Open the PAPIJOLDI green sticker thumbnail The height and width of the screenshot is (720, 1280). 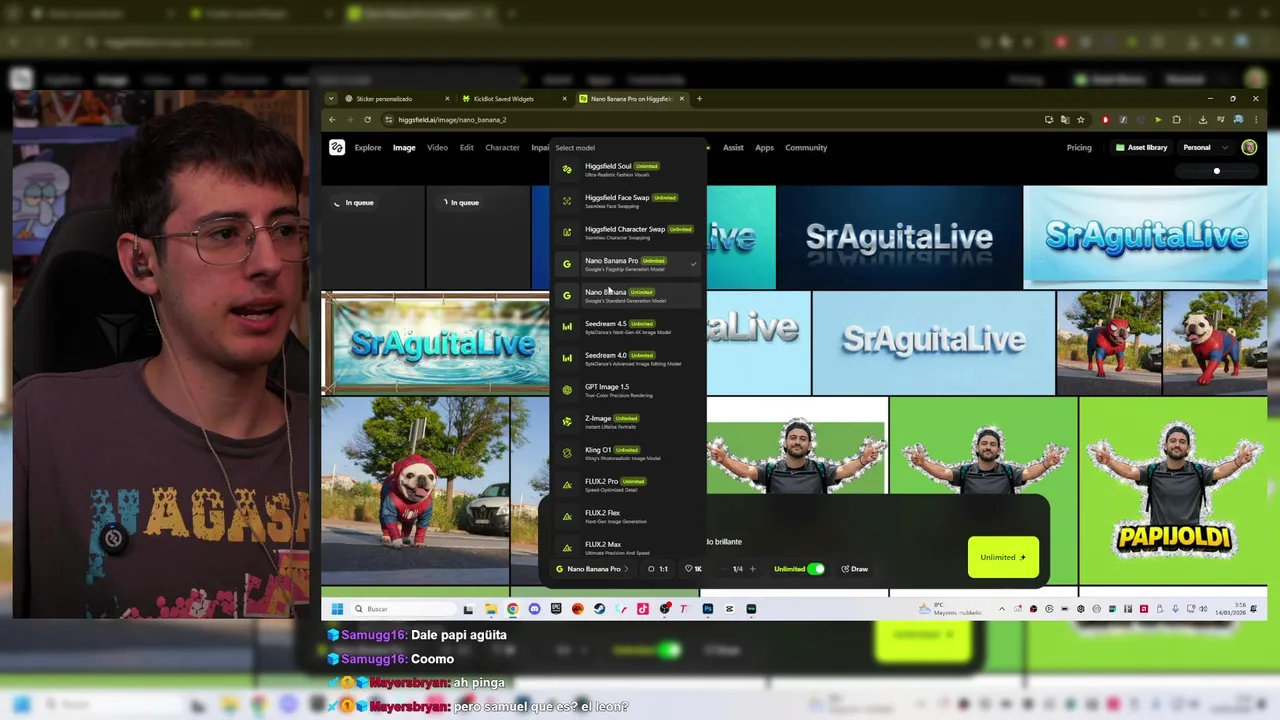coord(1173,490)
